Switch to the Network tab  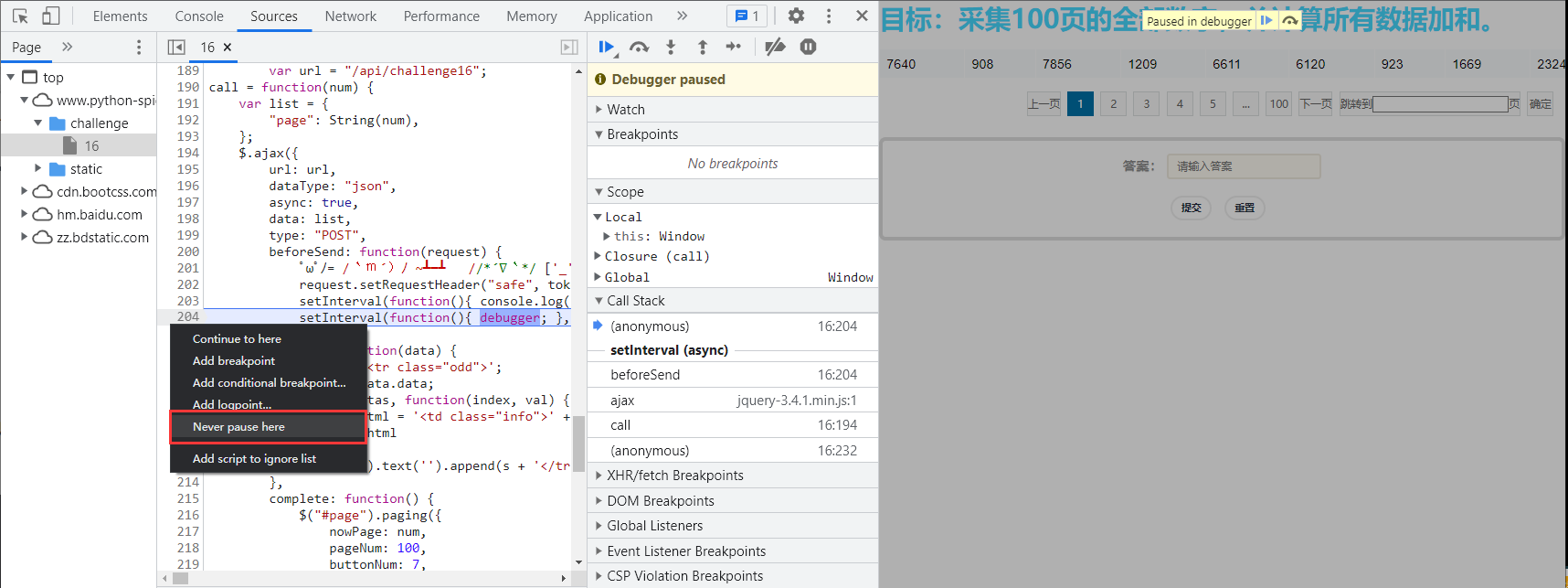(350, 16)
